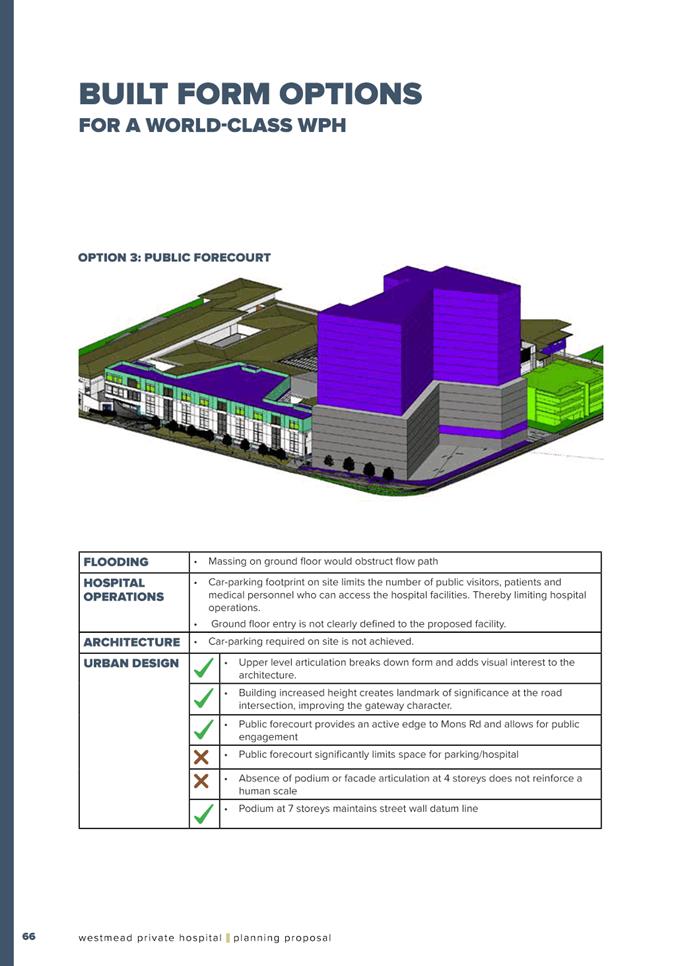Click the green checkmark beside 'Upper level articulation'
682x966 pixels.
[x=203, y=668]
